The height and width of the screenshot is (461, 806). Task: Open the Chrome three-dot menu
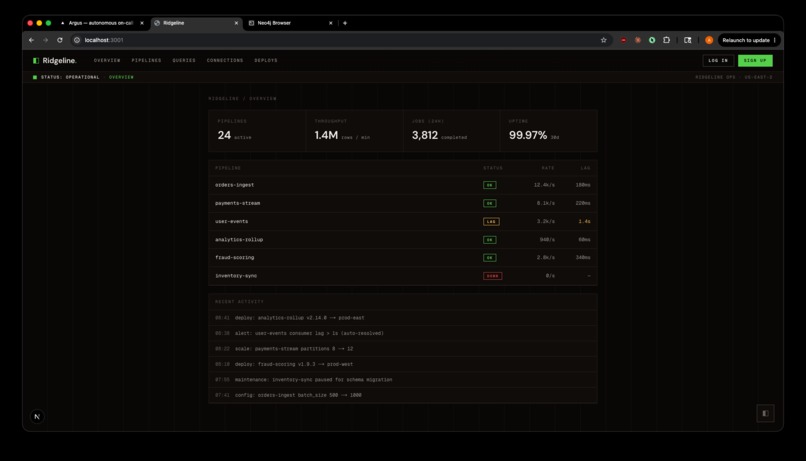tap(775, 40)
